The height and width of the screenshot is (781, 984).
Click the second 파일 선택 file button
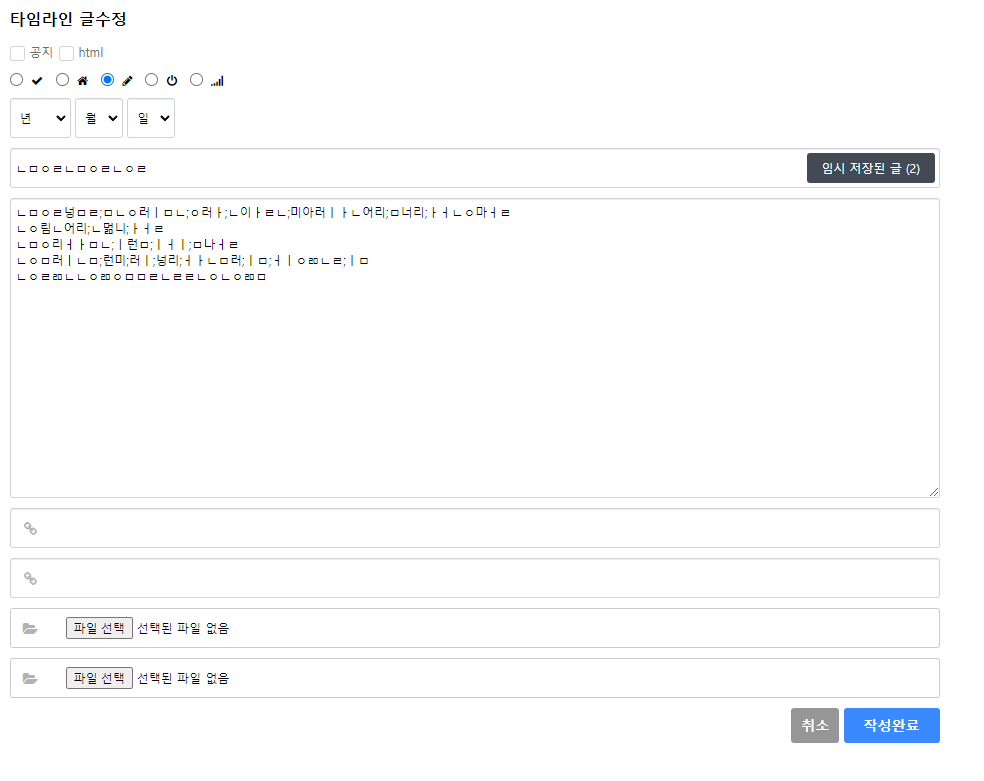99,678
